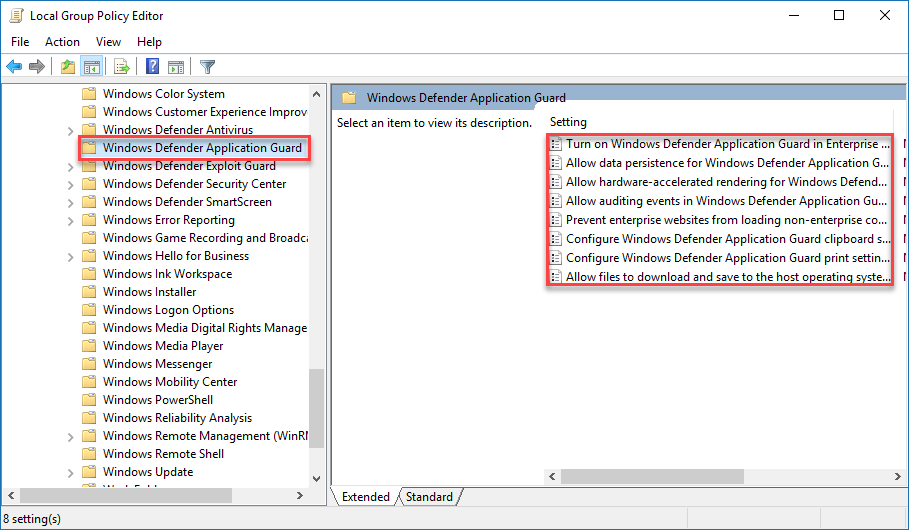Expand Windows Defender SmartScreen node
Image resolution: width=909 pixels, height=530 pixels.
[x=70, y=202]
